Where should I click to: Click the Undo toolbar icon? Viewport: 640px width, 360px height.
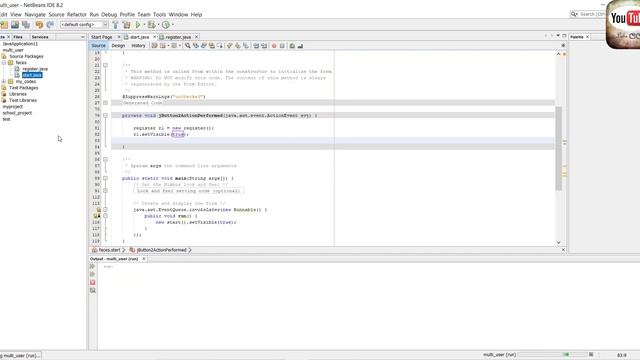click(39, 25)
